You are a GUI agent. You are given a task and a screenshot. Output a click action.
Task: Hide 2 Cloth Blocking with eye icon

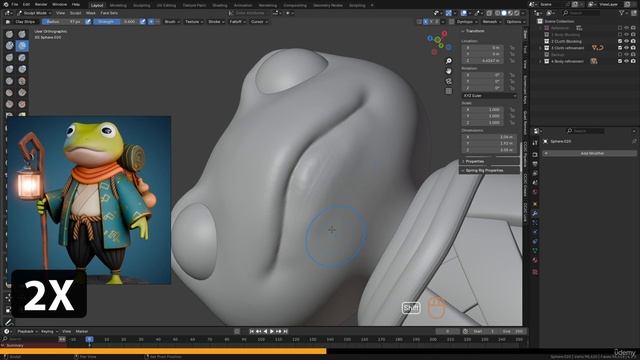click(x=627, y=41)
